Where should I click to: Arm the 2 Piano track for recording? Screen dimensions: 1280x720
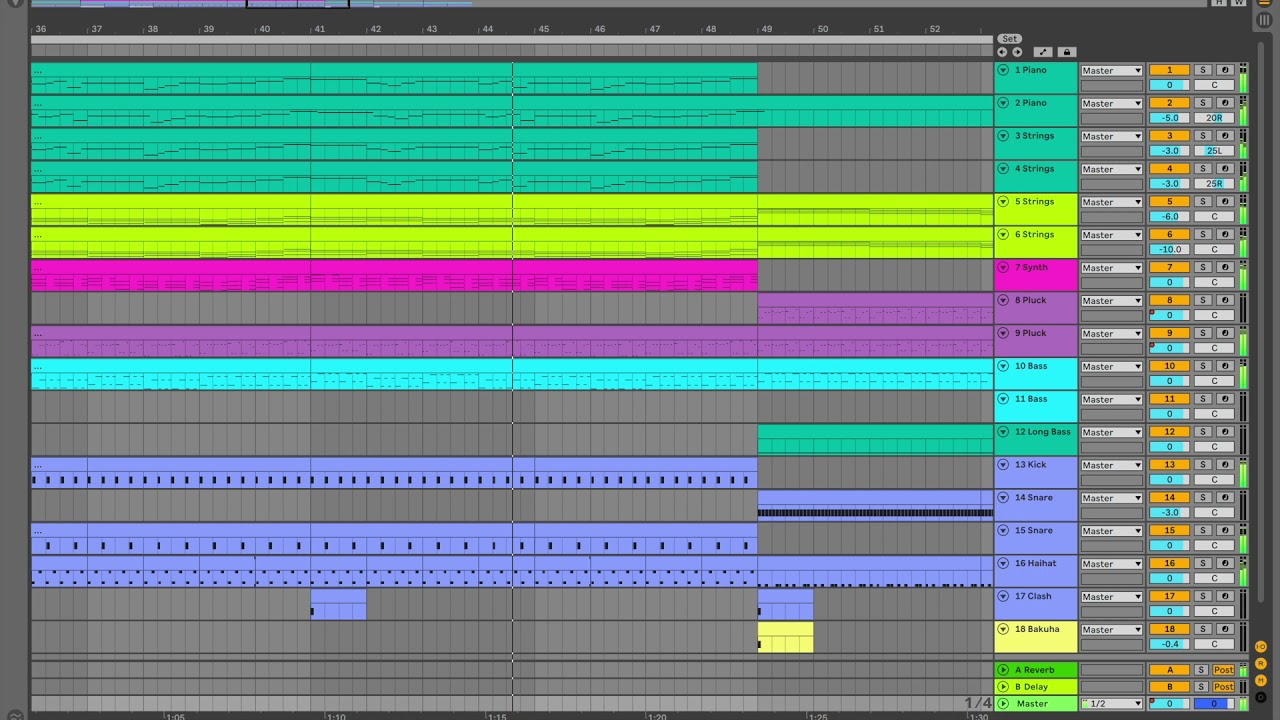(1224, 103)
